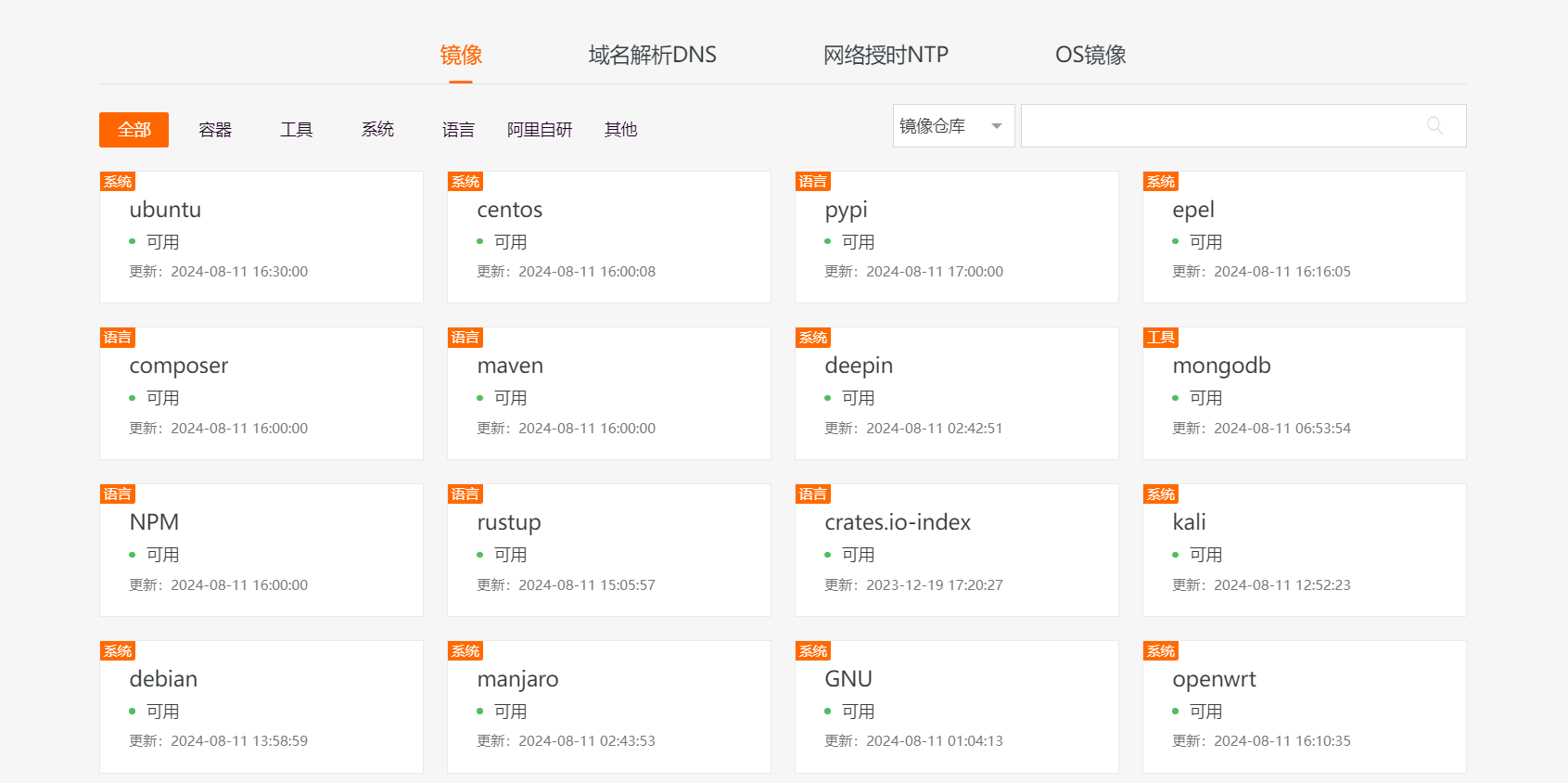
Task: Click the 可用 status on manjaro card
Action: (x=511, y=712)
